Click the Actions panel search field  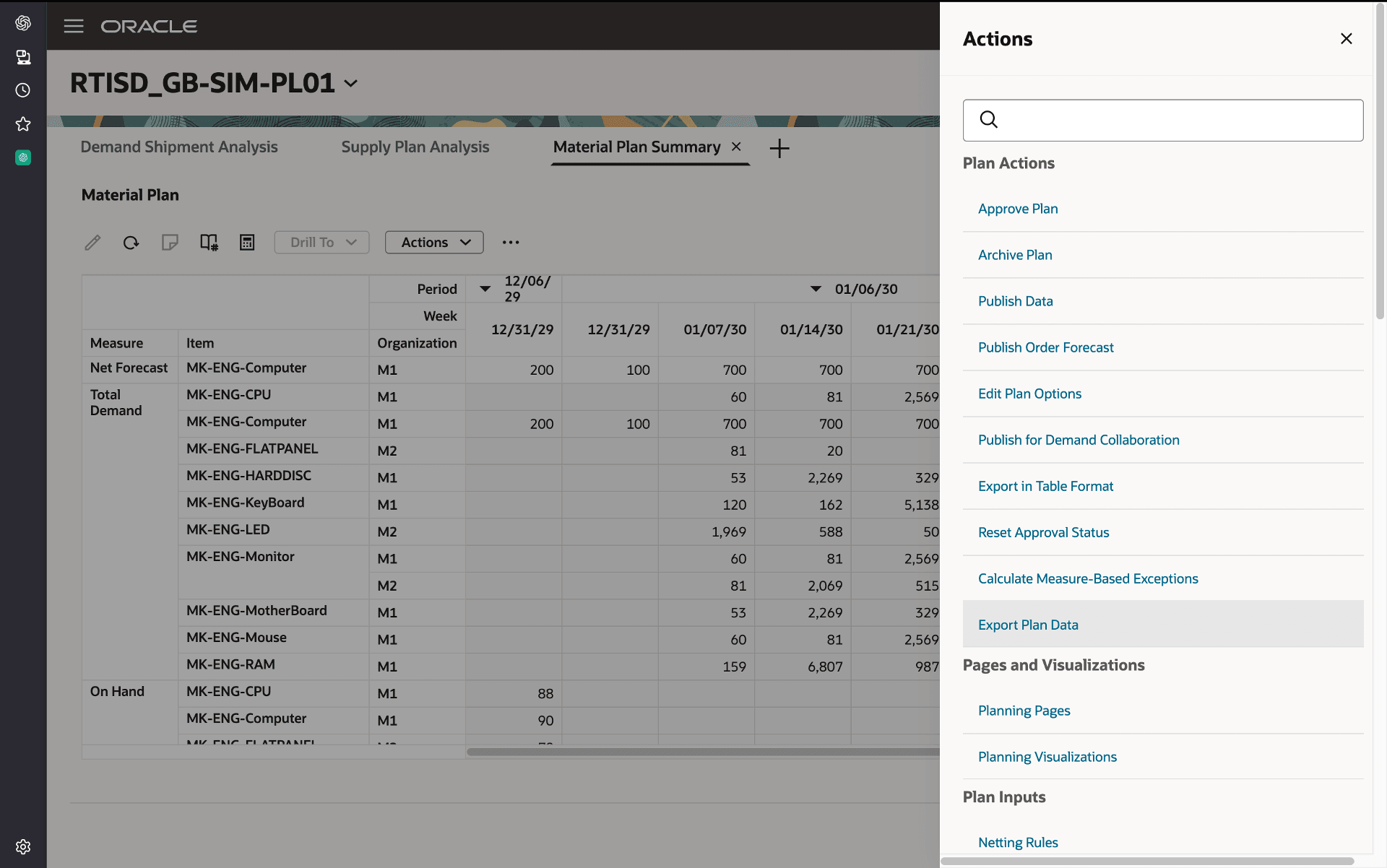click(1178, 120)
